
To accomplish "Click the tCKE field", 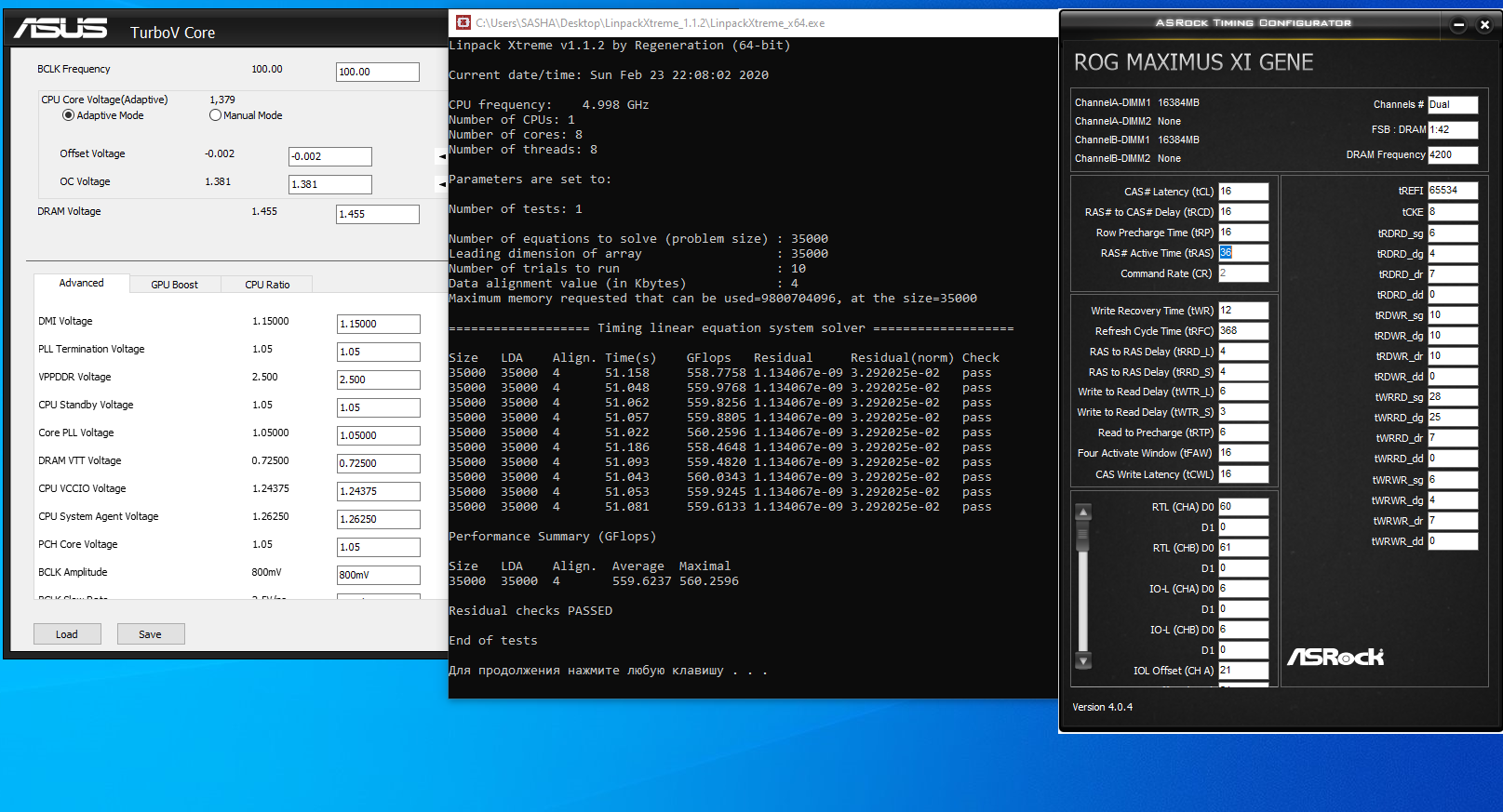I will pyautogui.click(x=1453, y=212).
